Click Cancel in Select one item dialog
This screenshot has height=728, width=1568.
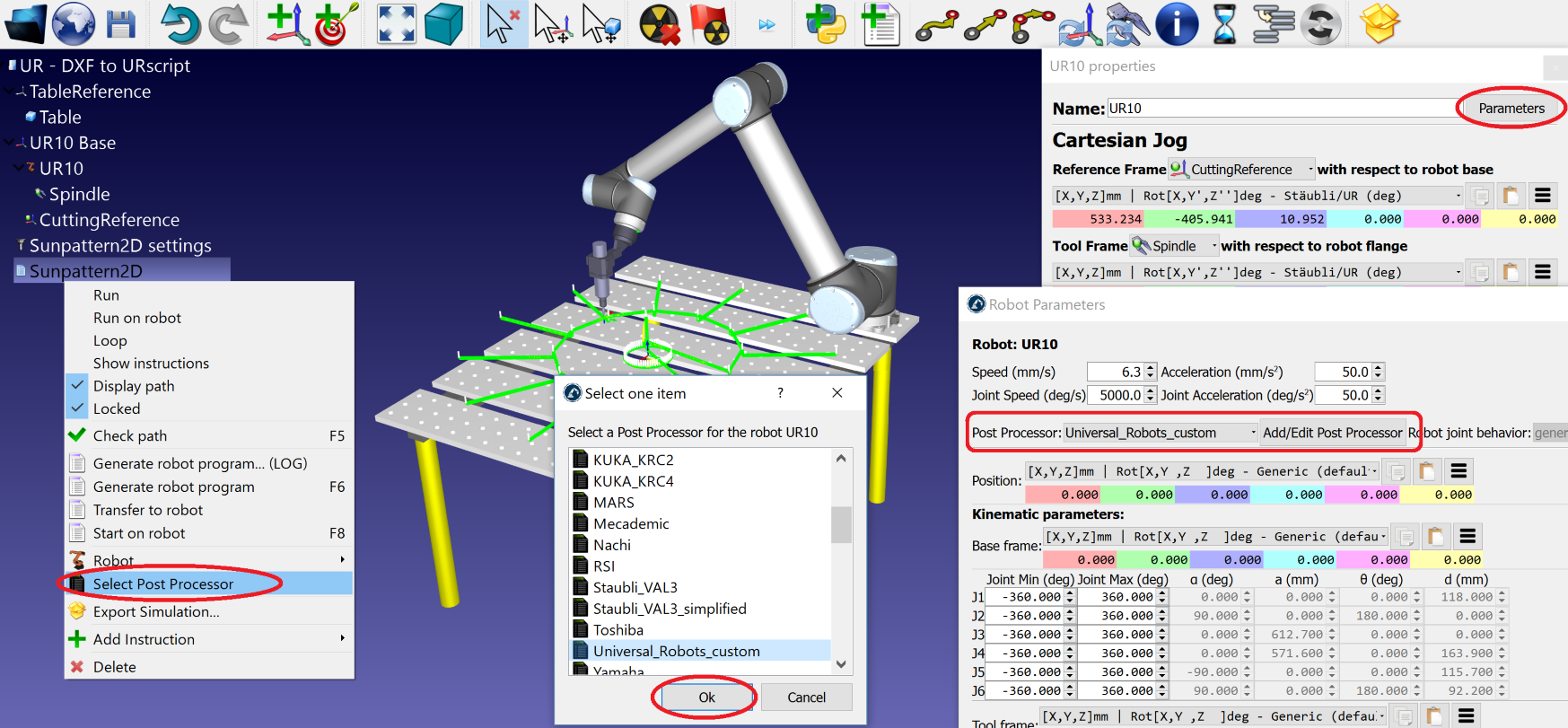pos(807,697)
